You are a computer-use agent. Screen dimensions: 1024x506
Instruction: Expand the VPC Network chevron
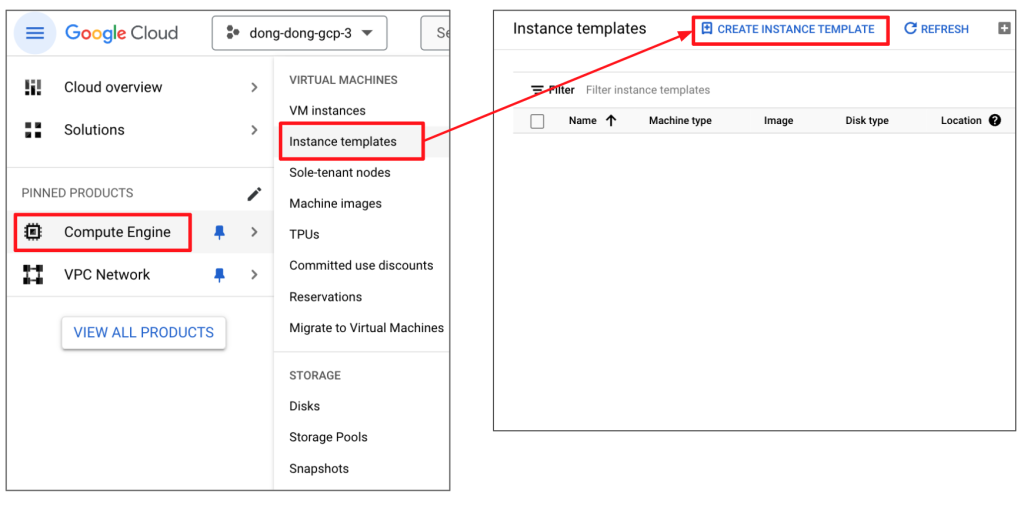[x=255, y=275]
